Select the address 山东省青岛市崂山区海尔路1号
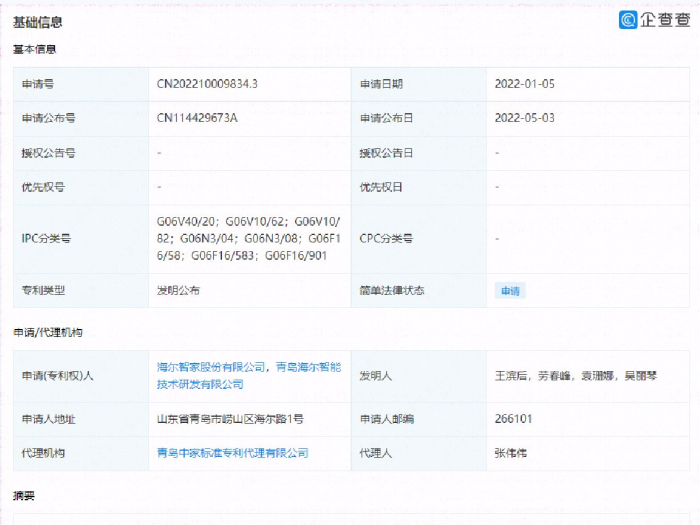The image size is (700, 525). click(230, 419)
